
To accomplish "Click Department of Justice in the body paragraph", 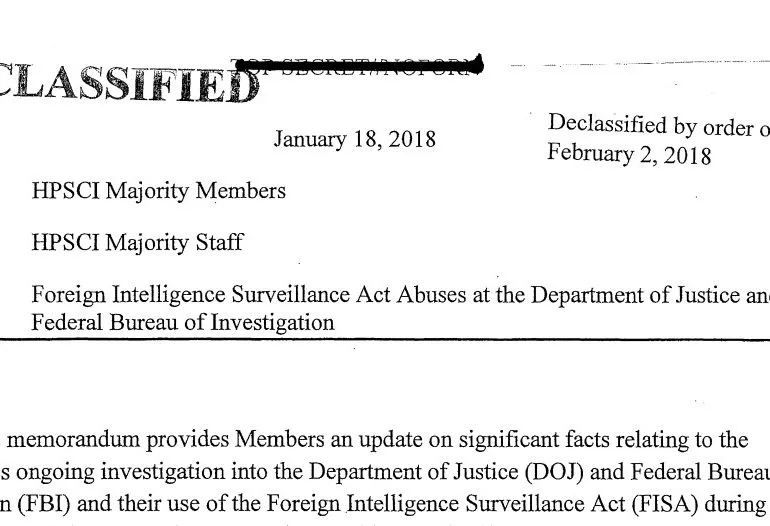I will tap(413, 472).
